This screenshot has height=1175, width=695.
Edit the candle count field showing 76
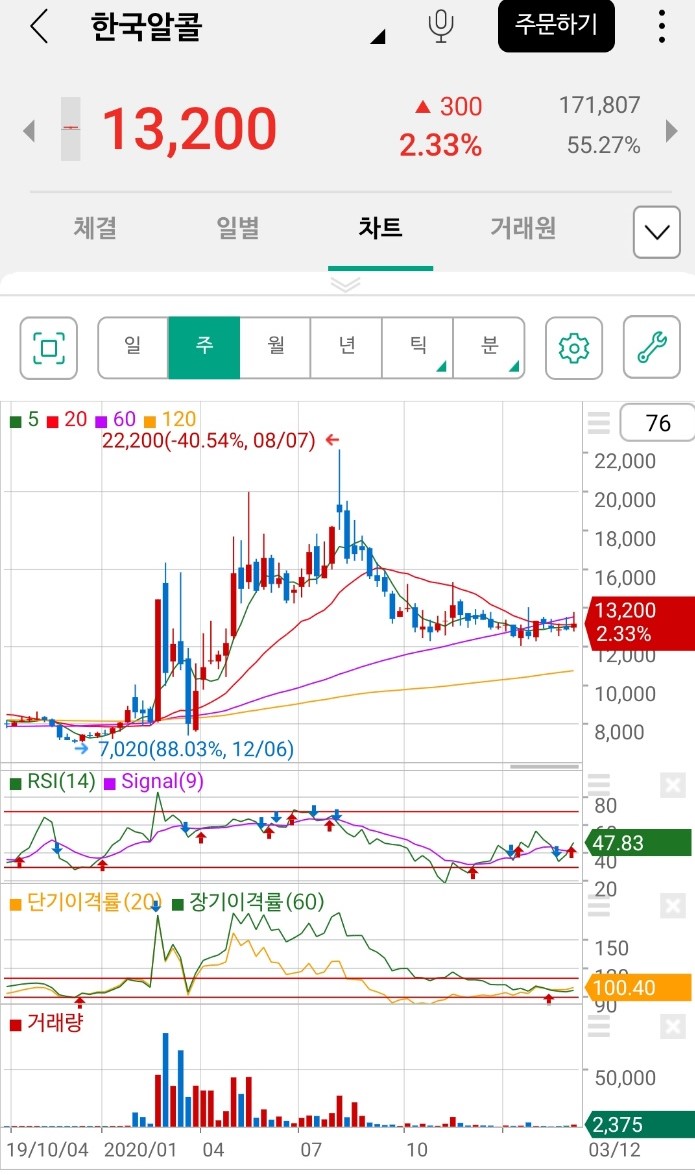click(658, 423)
